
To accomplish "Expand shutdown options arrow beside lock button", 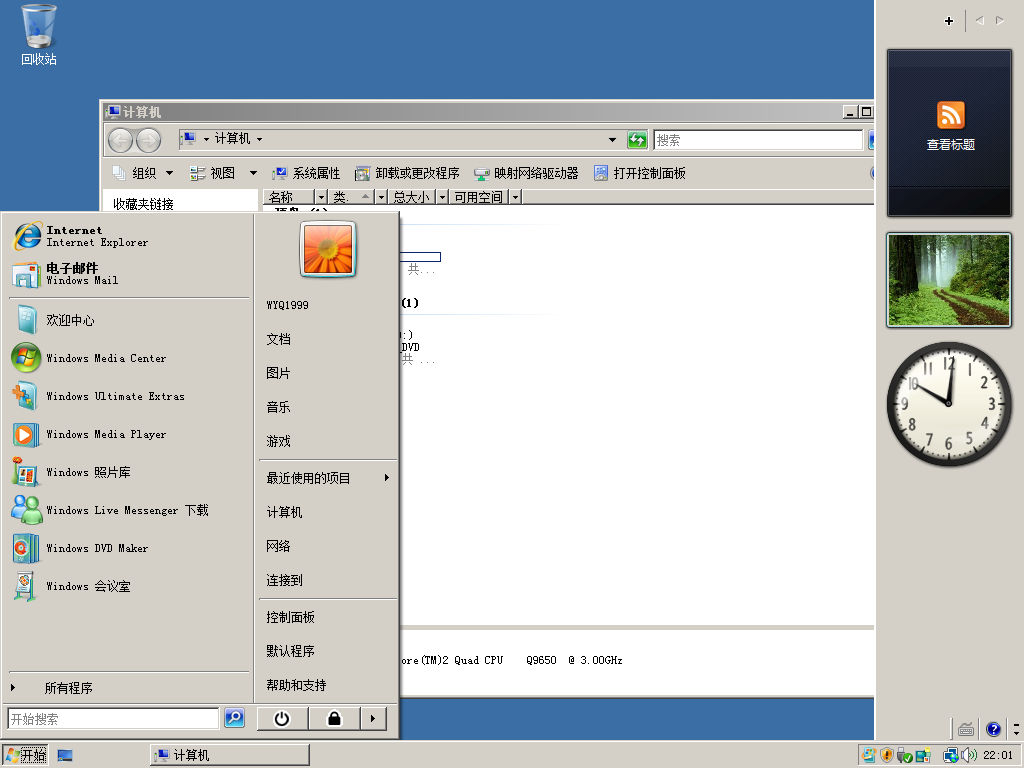I will (373, 718).
